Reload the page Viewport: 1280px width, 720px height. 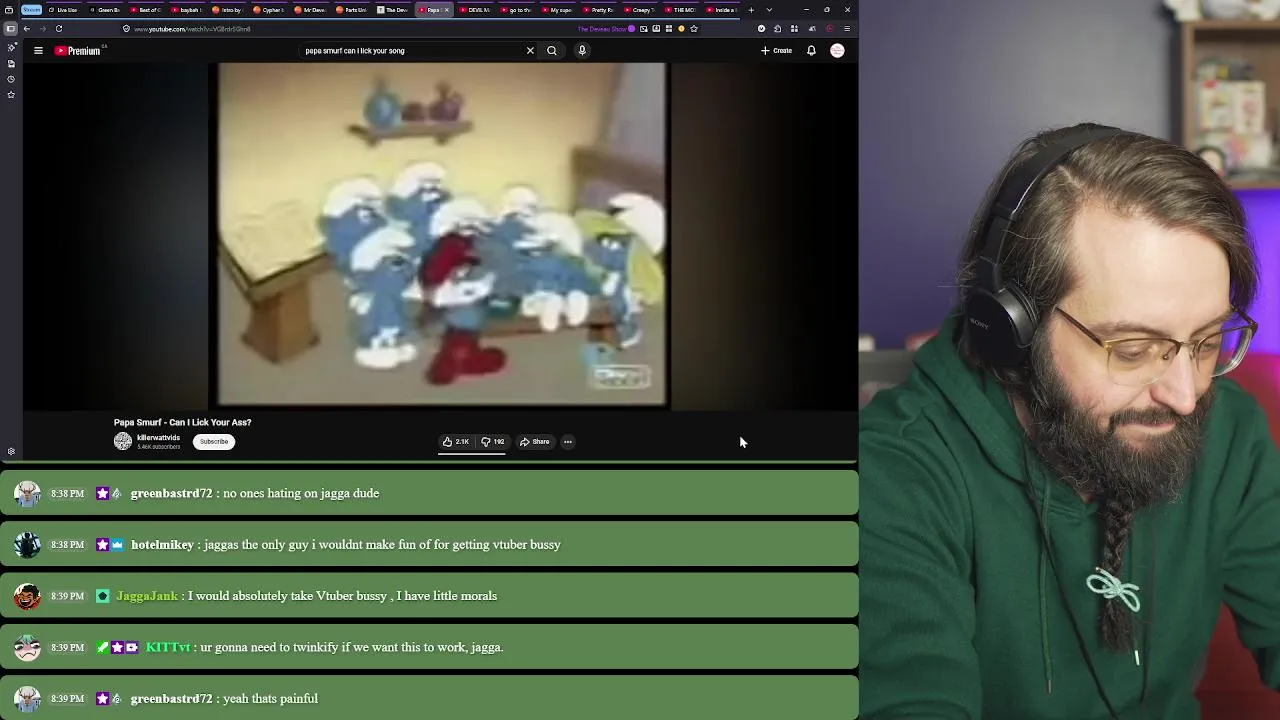tap(59, 29)
